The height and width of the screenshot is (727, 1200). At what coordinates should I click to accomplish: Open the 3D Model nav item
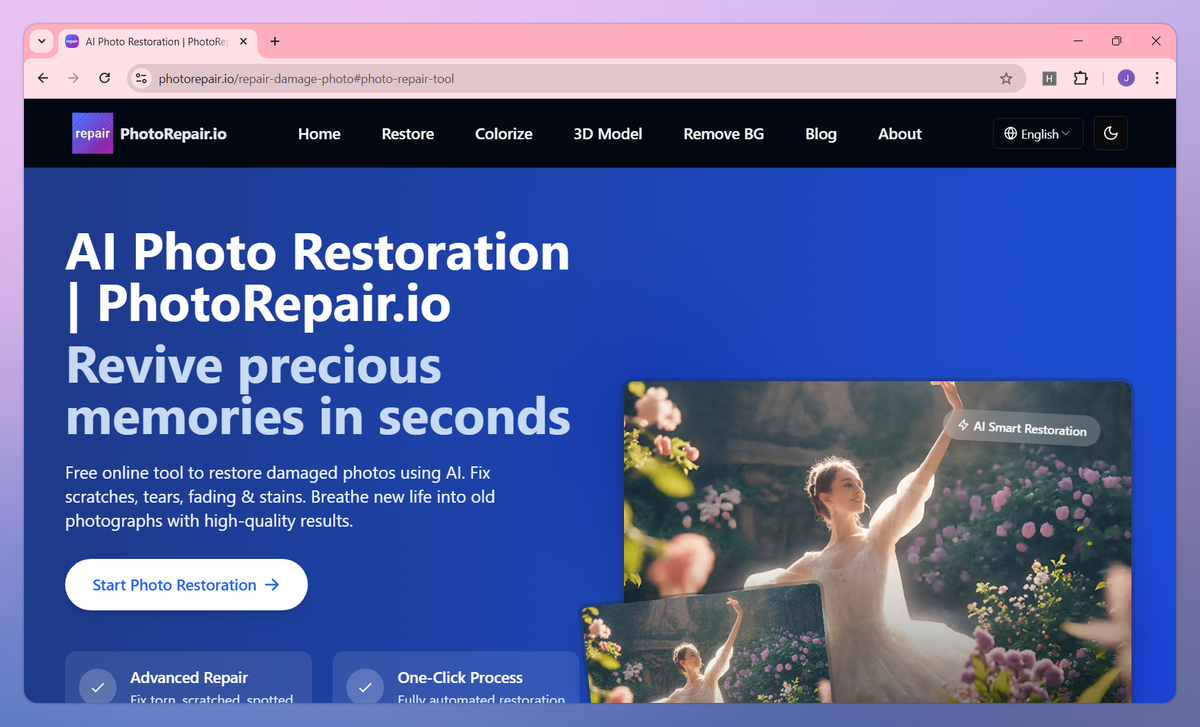click(608, 134)
